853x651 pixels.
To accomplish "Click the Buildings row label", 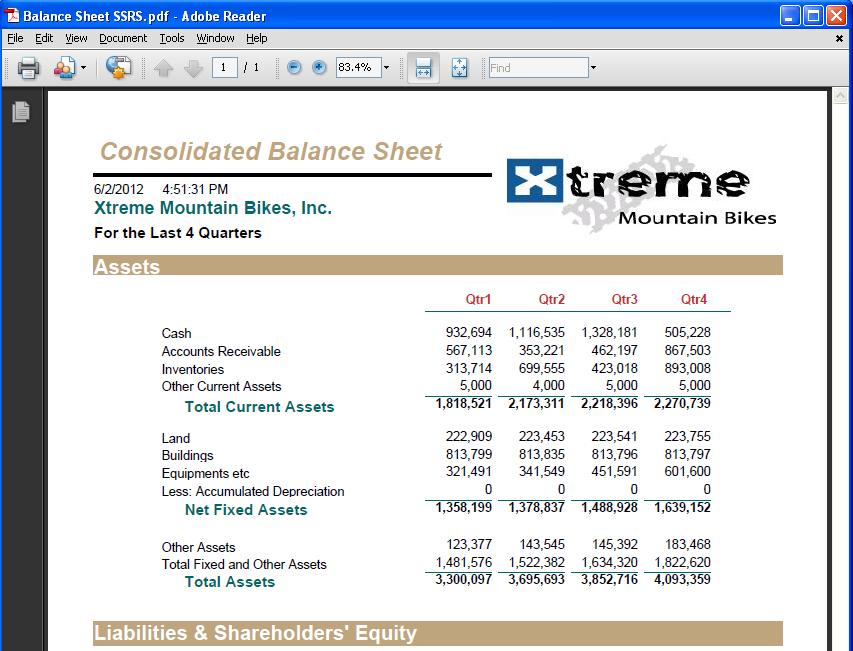I will pyautogui.click(x=188, y=455).
